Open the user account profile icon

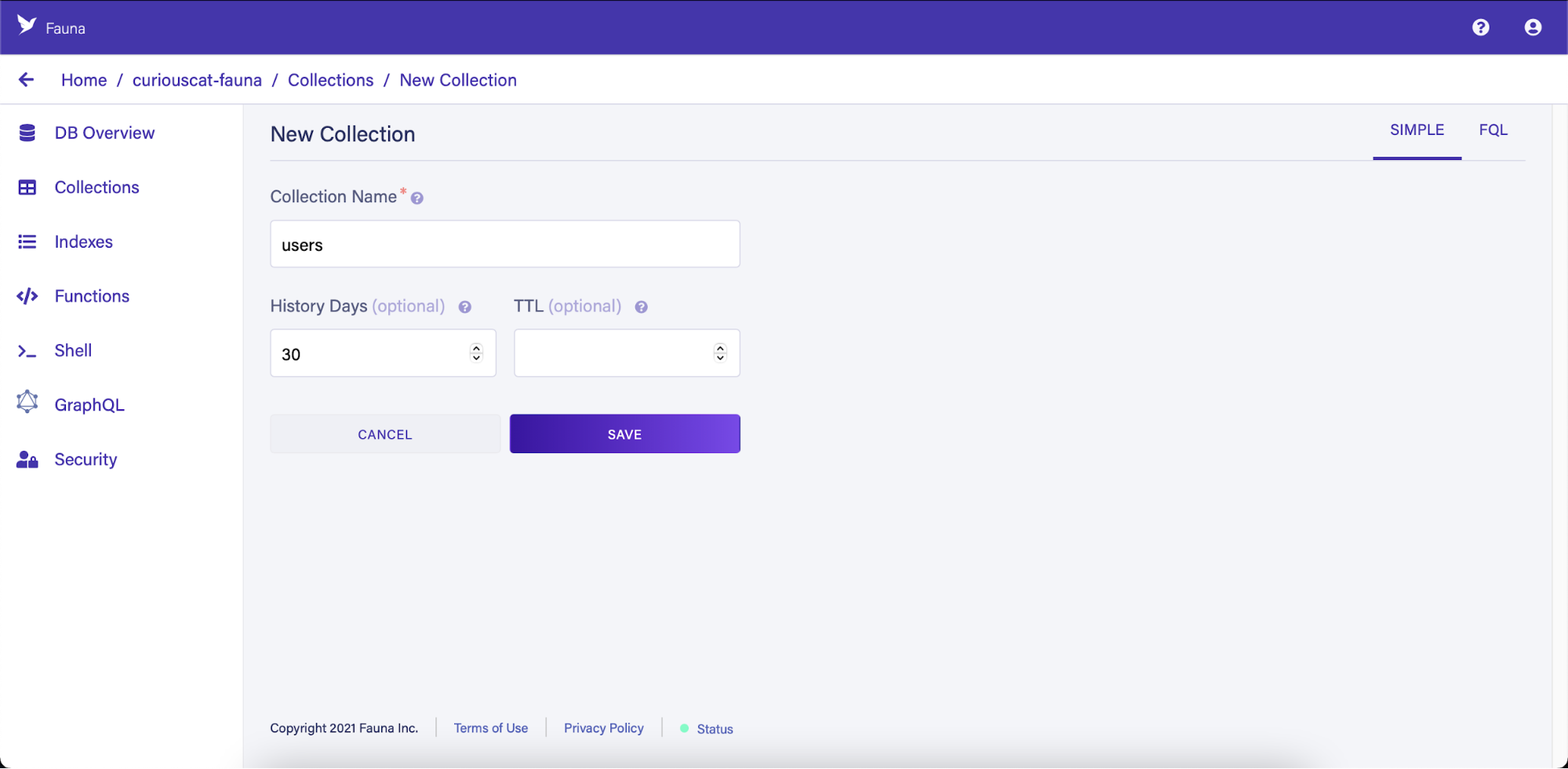pos(1532,27)
